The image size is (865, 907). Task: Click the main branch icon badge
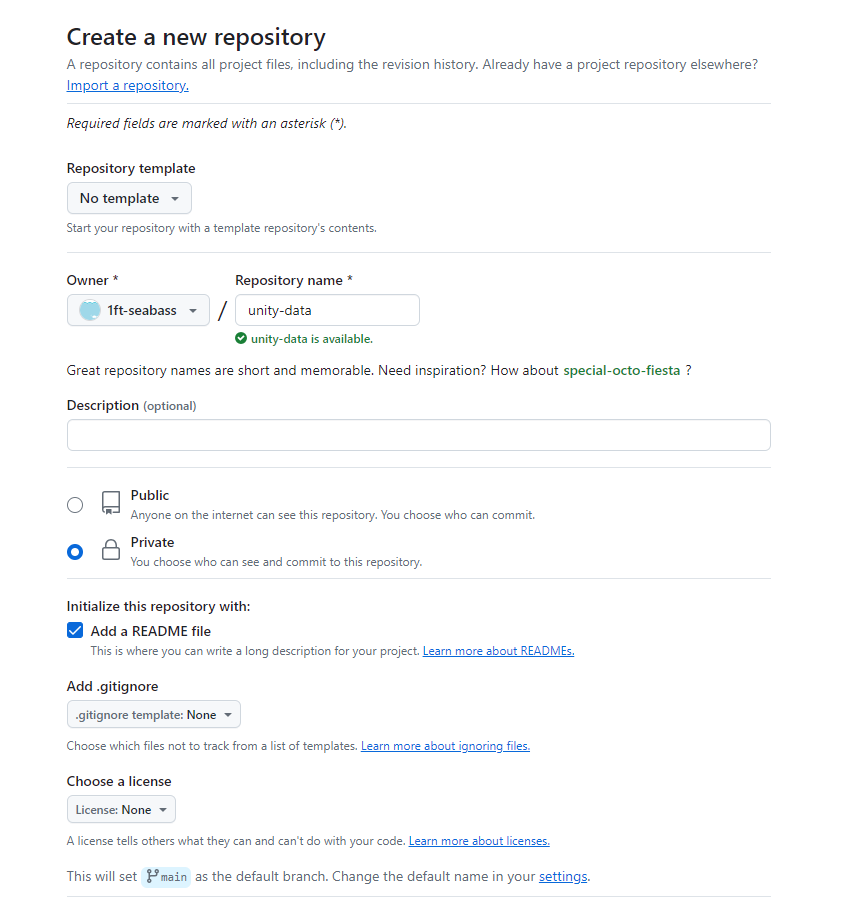(166, 876)
